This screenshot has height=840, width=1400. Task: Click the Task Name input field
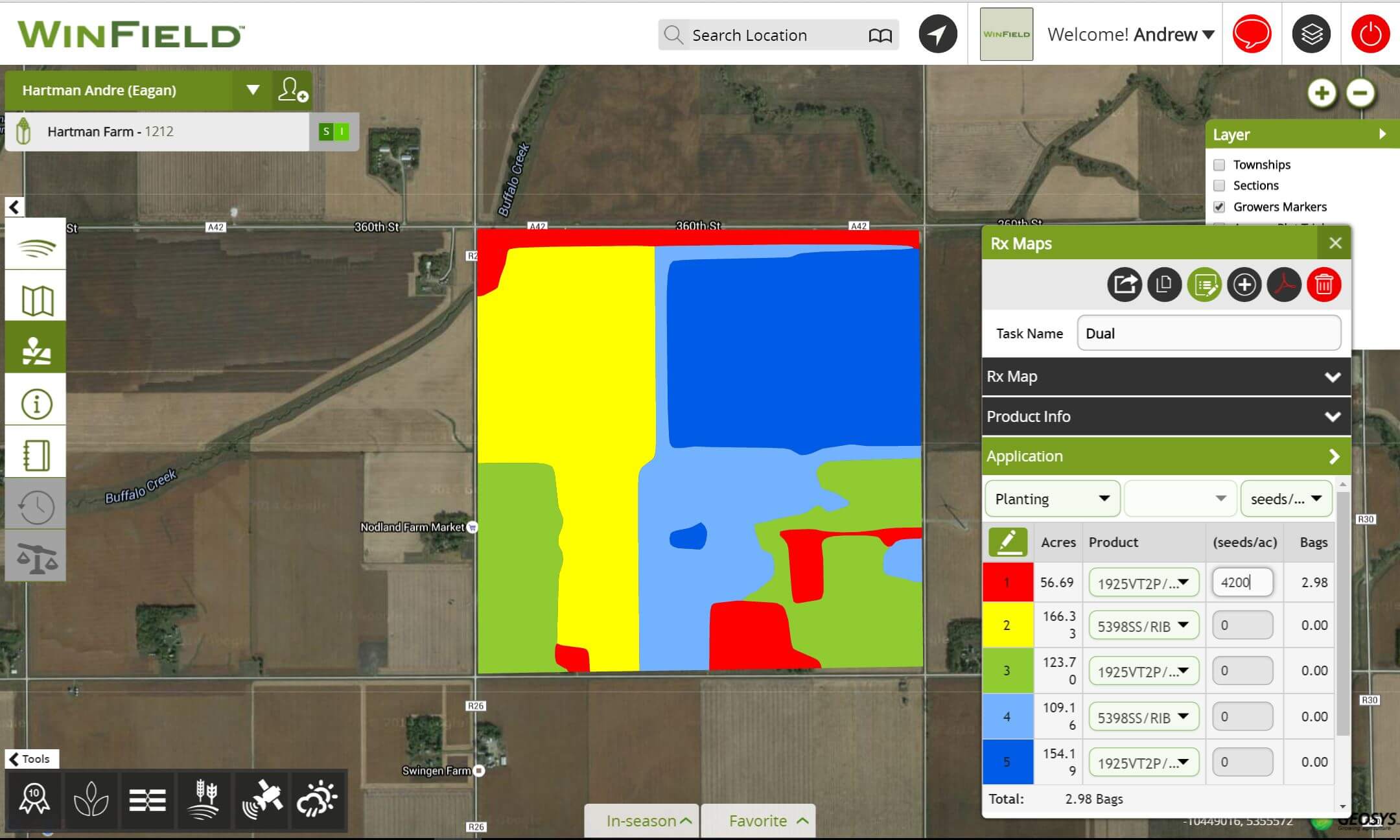coord(1208,333)
